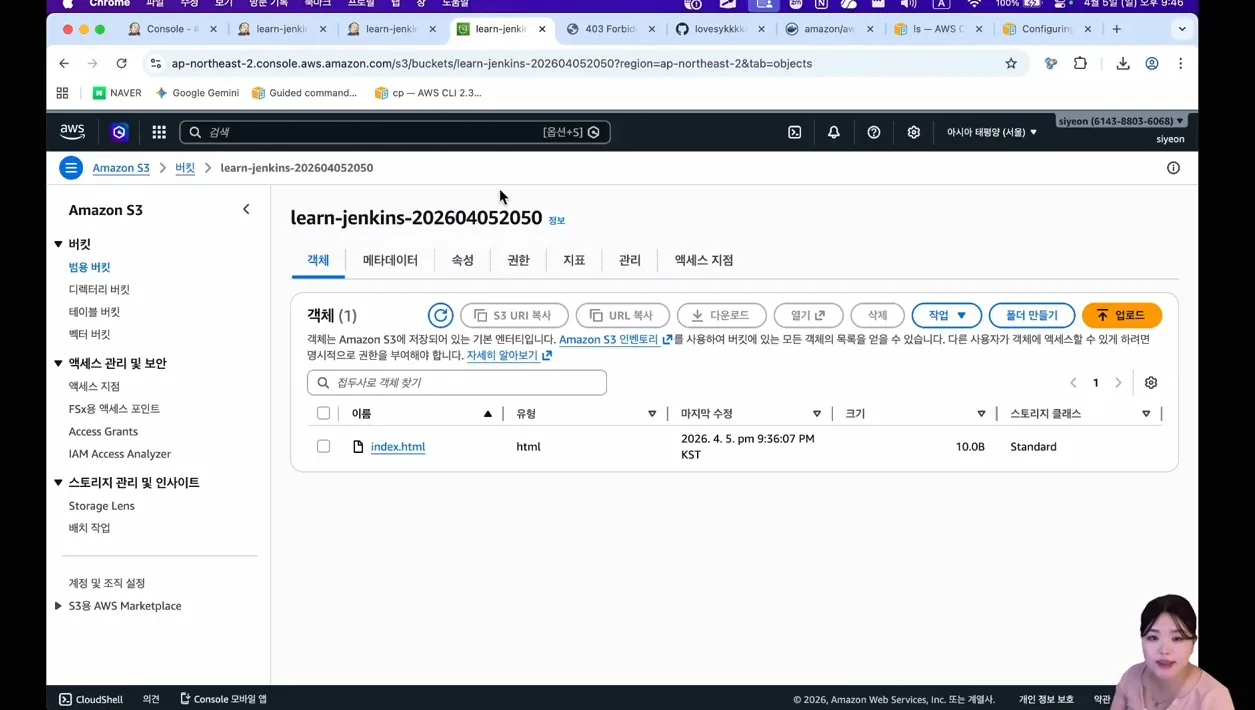View site information icon in address bar
This screenshot has height=710, width=1255.
click(x=155, y=63)
